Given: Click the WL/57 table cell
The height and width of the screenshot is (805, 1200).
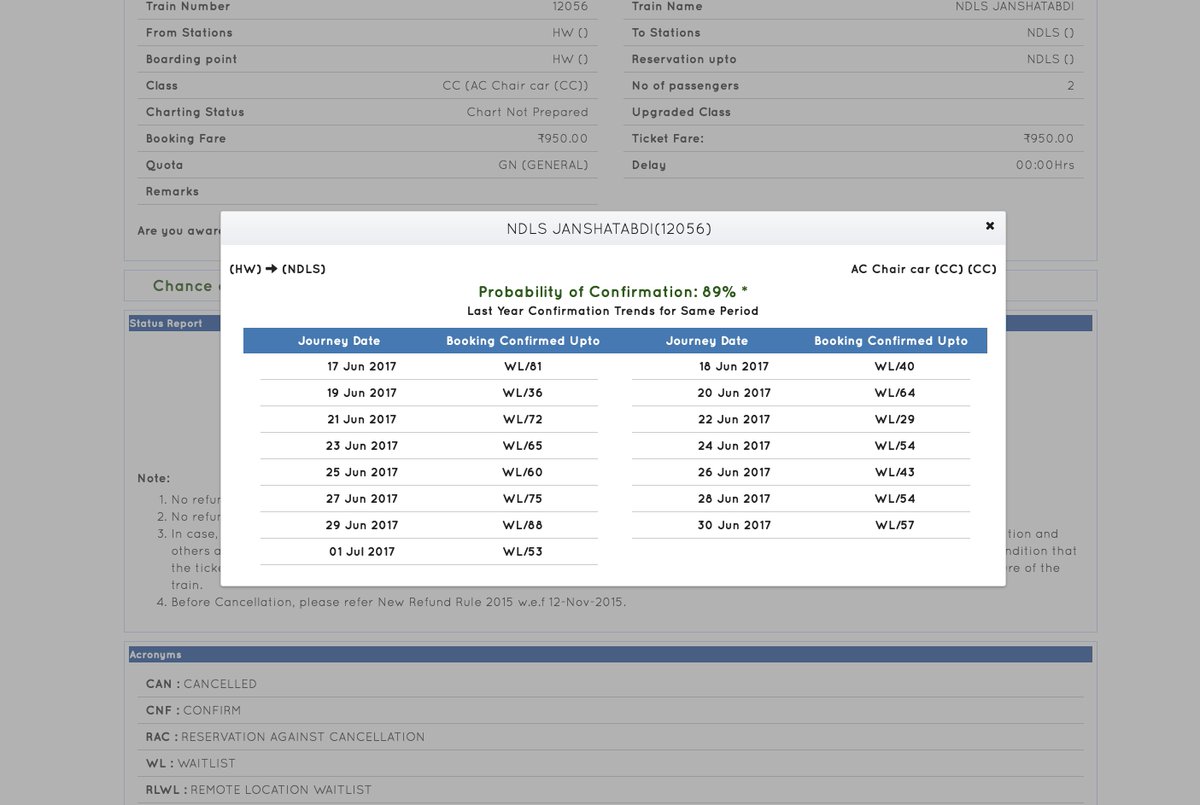Looking at the screenshot, I should (895, 525).
